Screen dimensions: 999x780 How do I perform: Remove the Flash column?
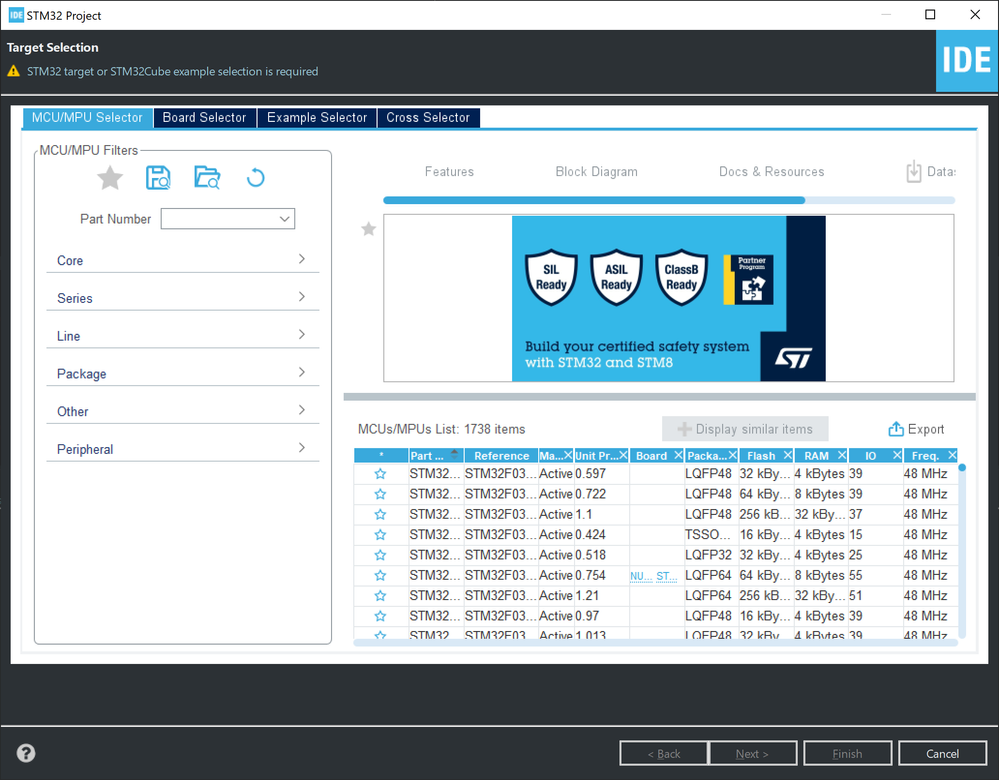pos(787,455)
